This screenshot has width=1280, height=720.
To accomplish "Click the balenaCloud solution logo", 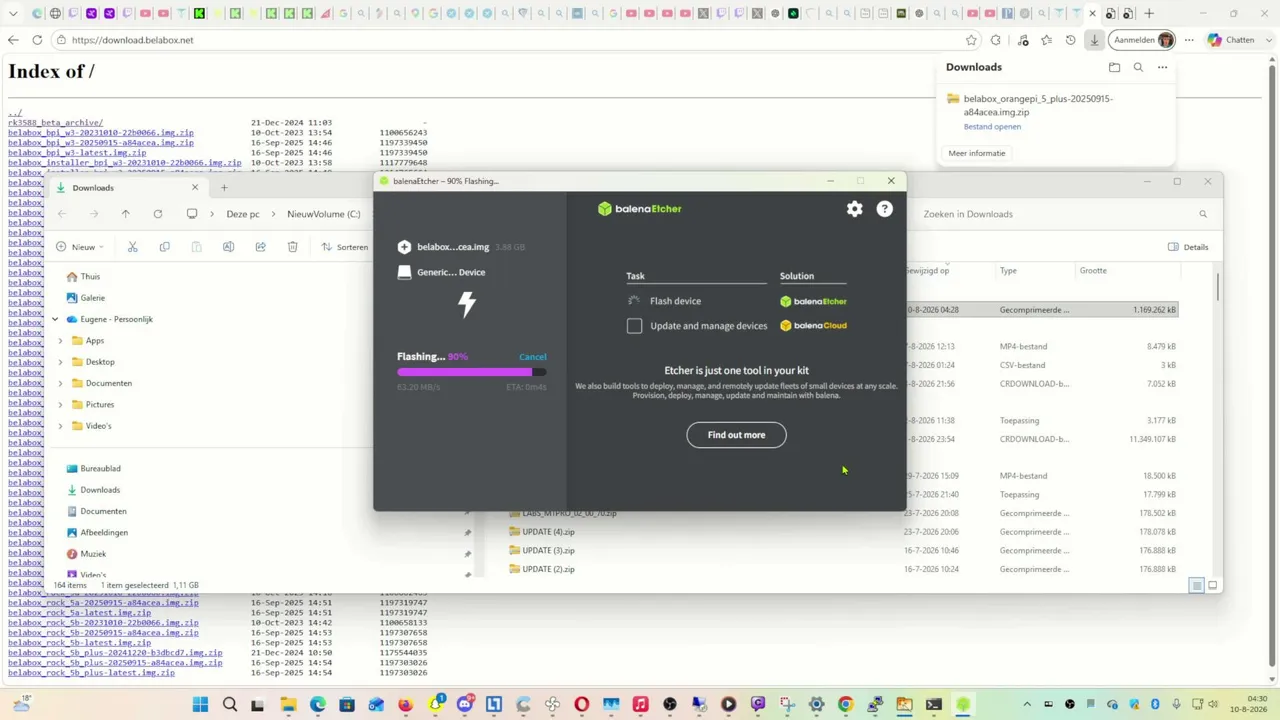I will 814,325.
